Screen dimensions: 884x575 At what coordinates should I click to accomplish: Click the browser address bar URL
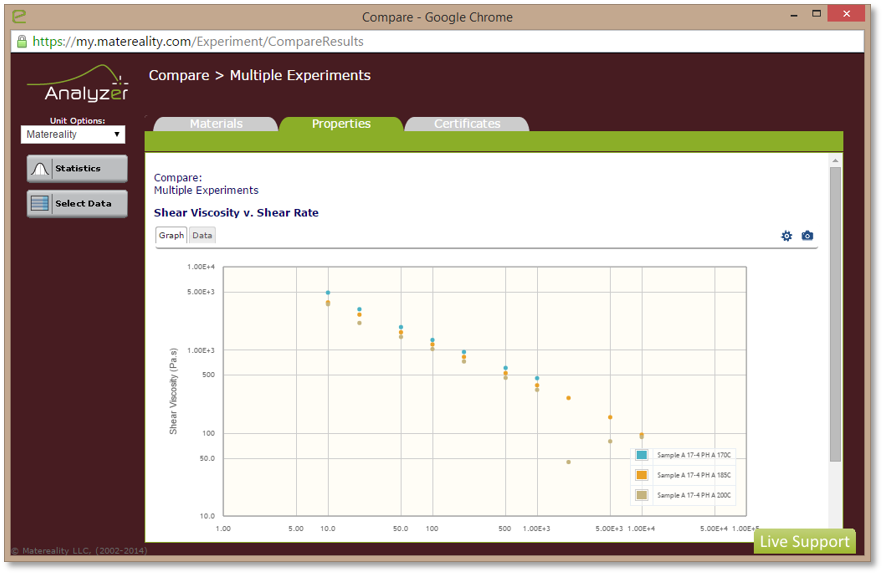point(198,41)
